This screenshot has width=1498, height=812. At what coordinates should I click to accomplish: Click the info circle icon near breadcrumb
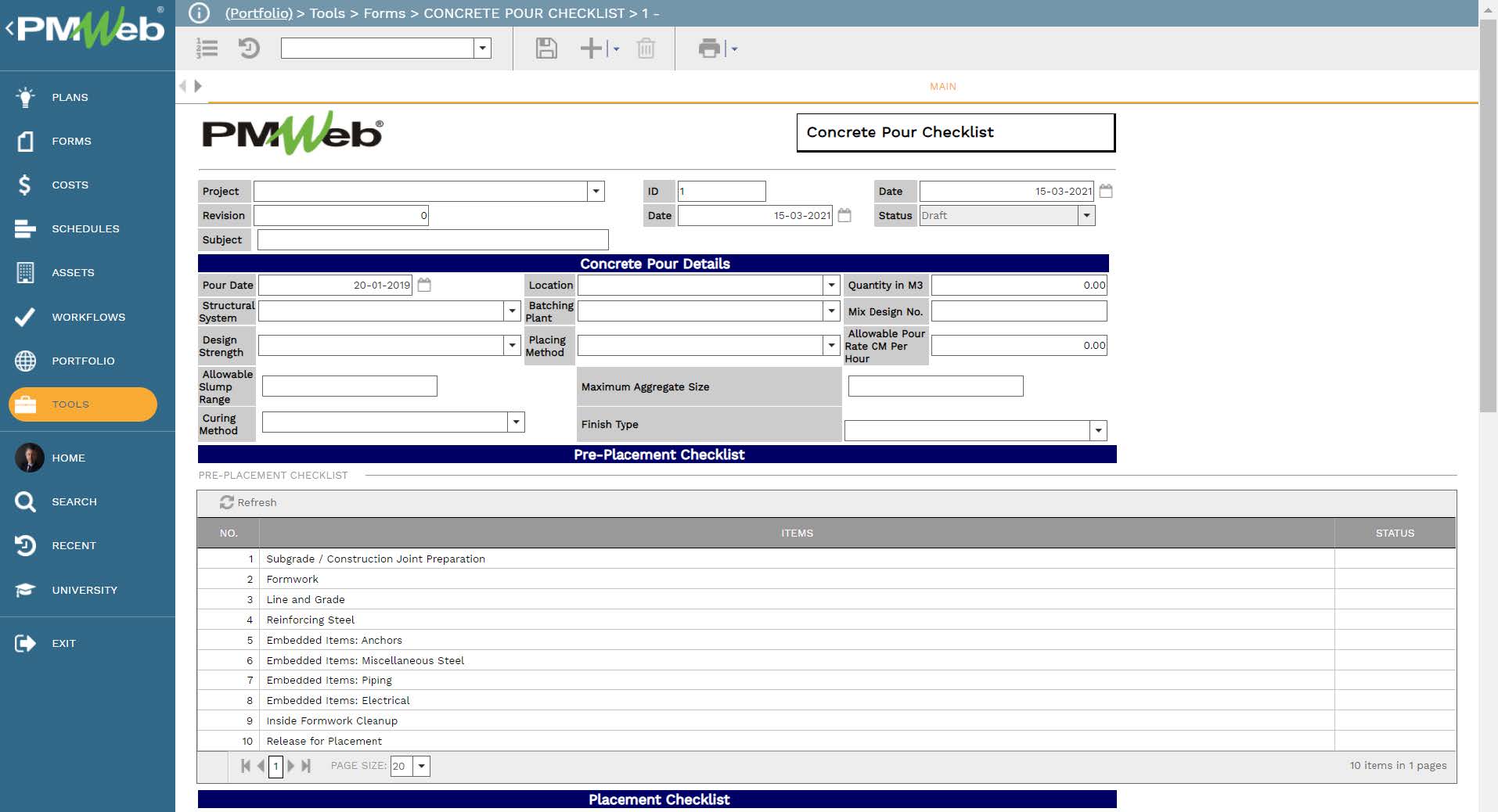pyautogui.click(x=198, y=13)
